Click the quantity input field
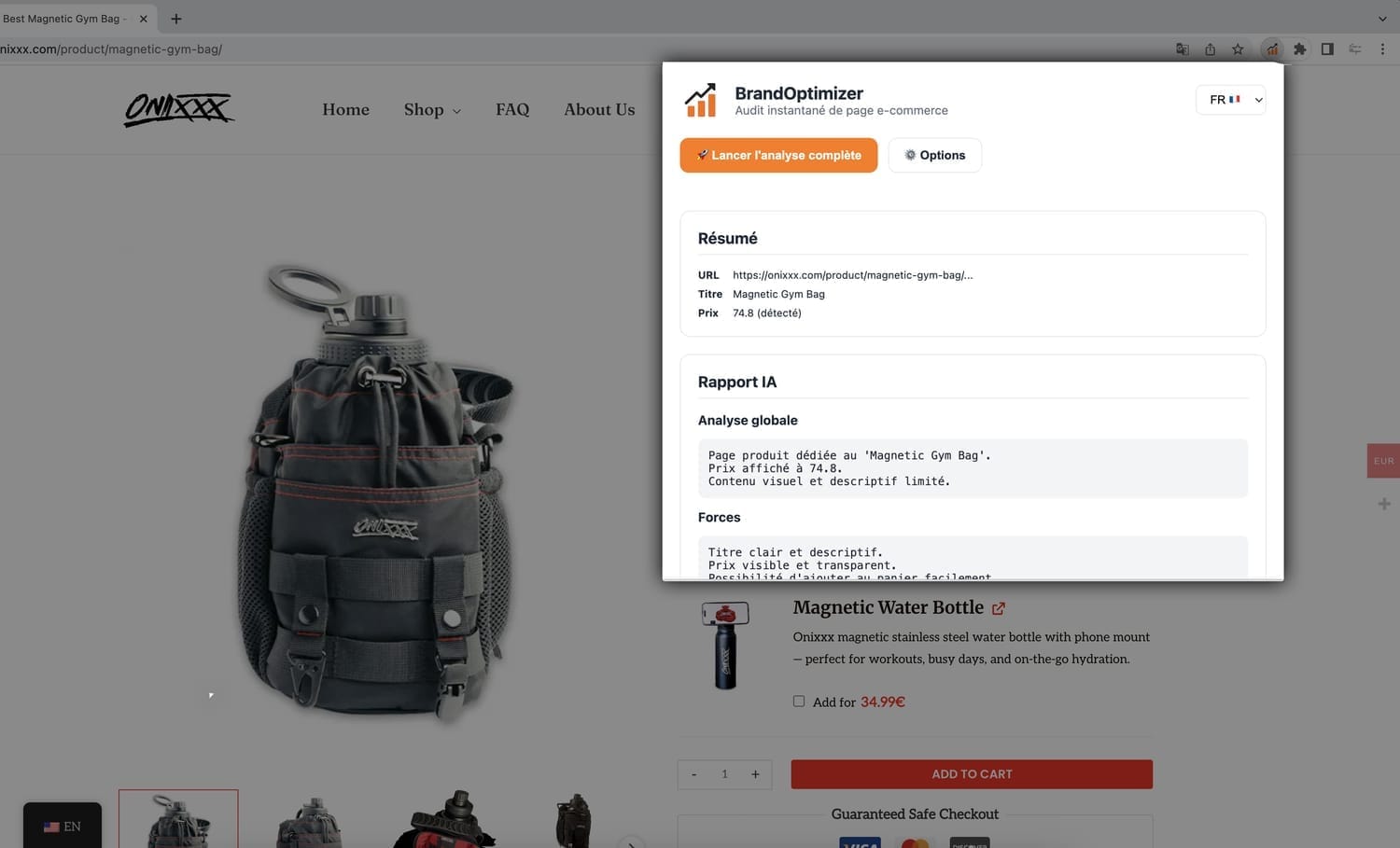The image size is (1400, 848). (x=724, y=774)
